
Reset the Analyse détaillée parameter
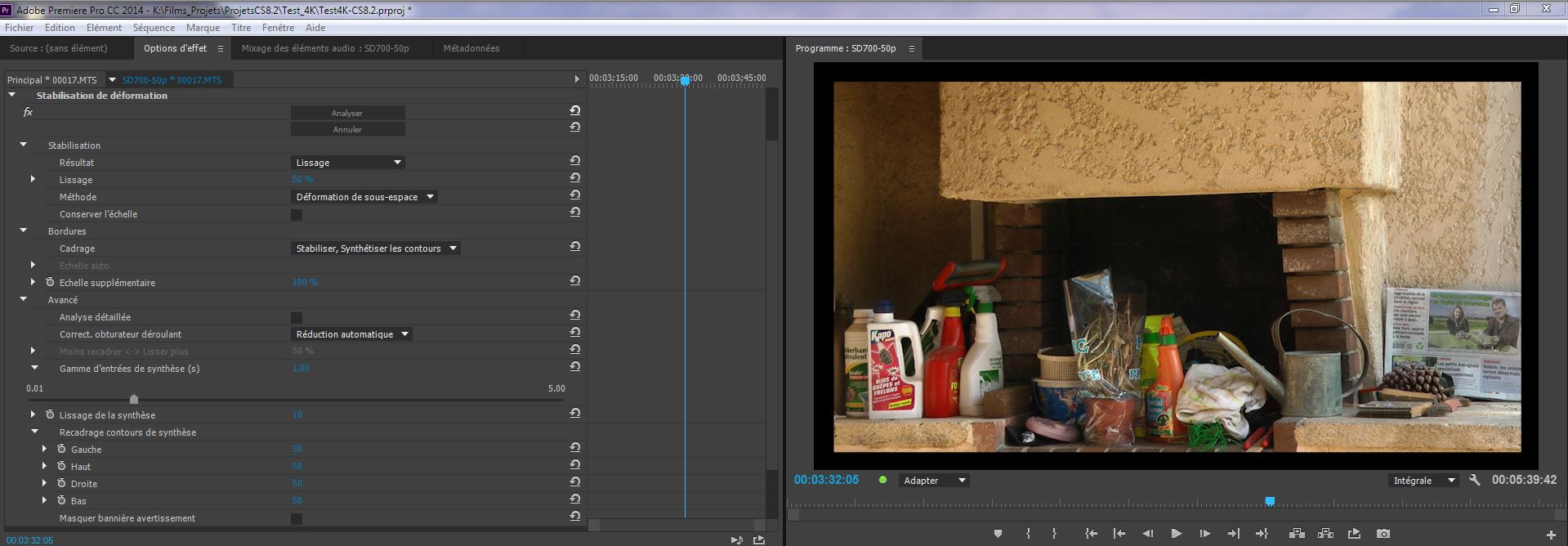575,316
